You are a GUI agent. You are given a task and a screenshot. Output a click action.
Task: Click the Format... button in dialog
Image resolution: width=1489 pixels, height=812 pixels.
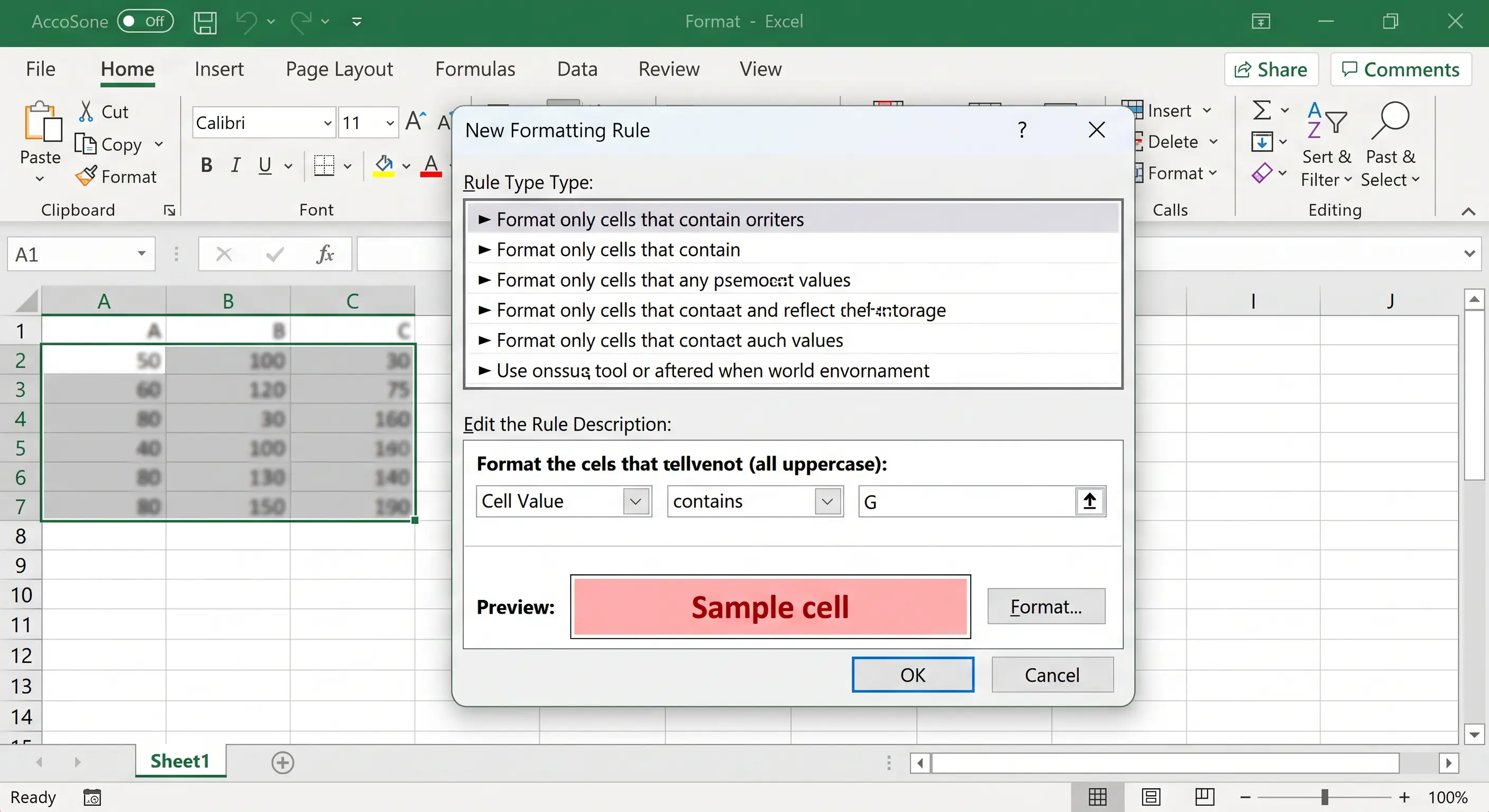pos(1046,606)
